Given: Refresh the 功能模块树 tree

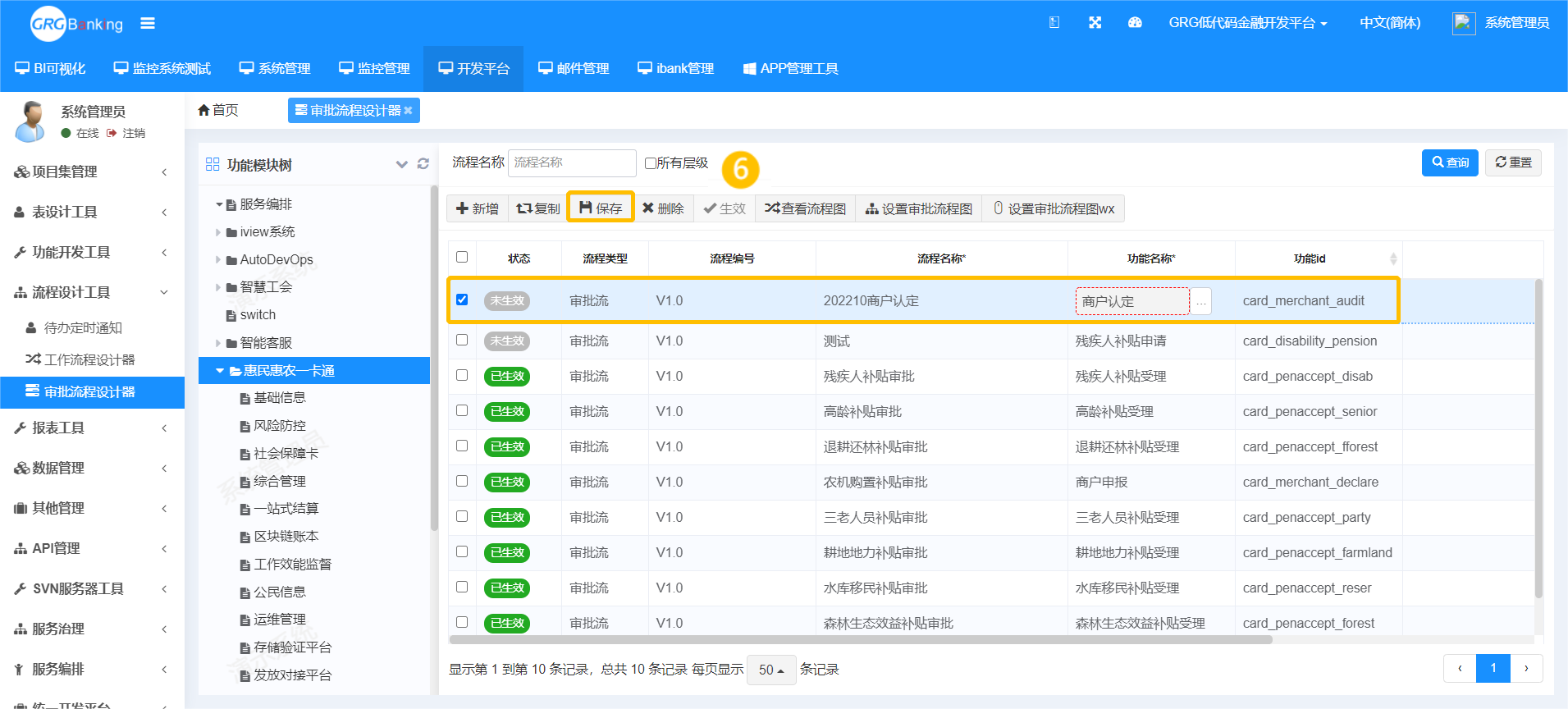Looking at the screenshot, I should click(x=423, y=164).
